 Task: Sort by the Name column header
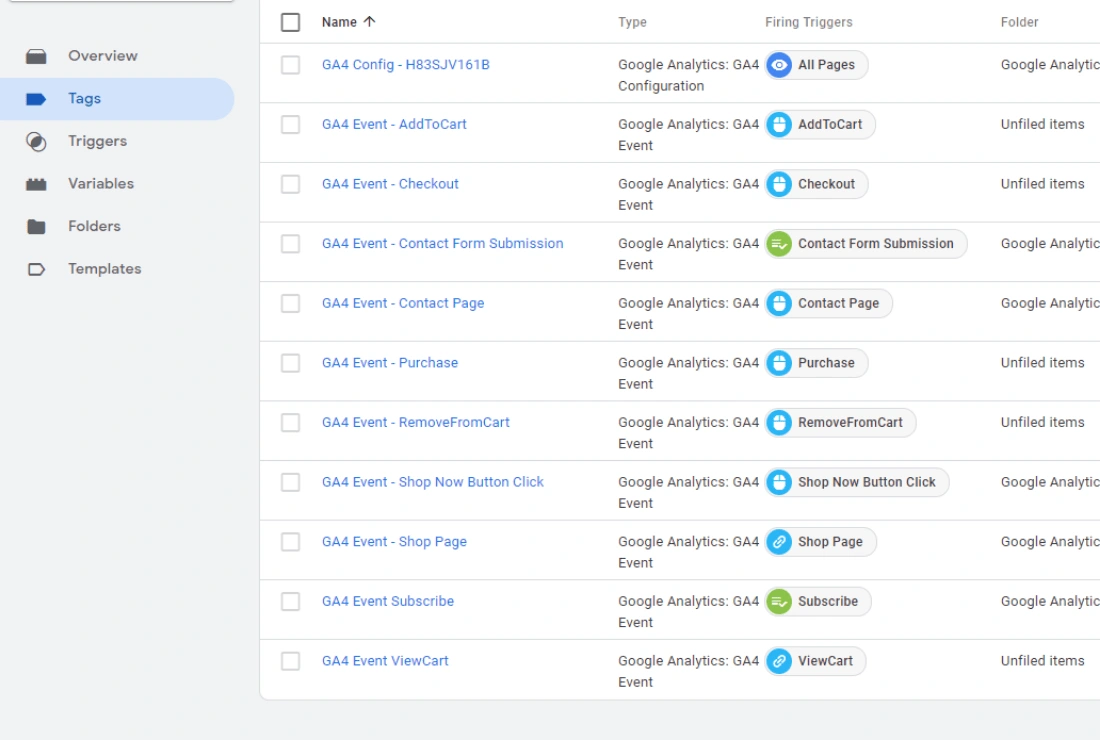[x=340, y=22]
